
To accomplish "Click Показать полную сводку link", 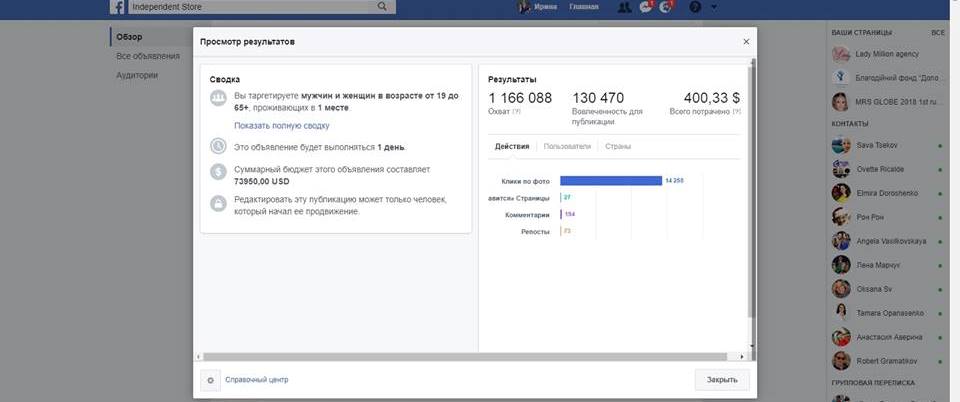I will coord(281,126).
